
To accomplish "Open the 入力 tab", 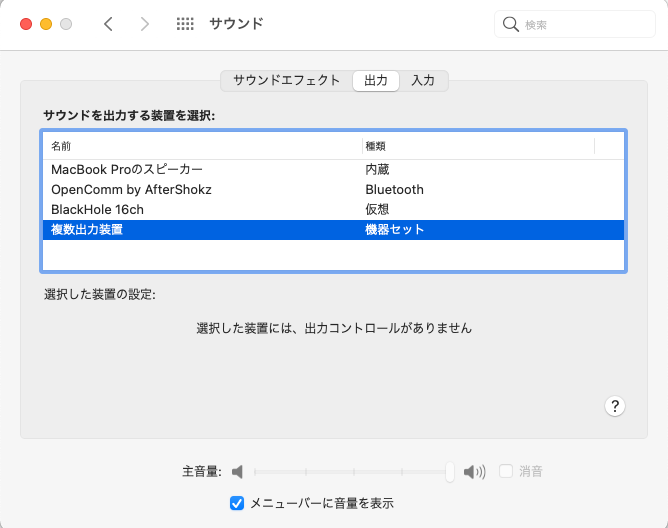I will pyautogui.click(x=423, y=81).
